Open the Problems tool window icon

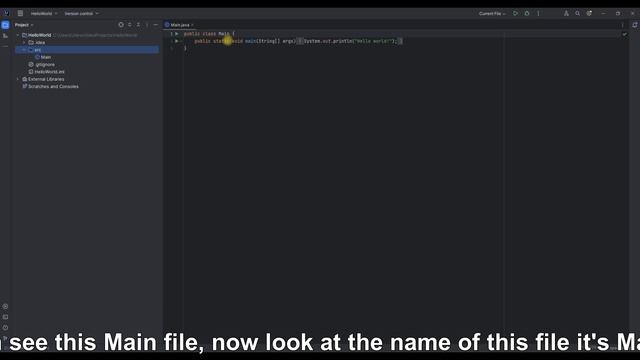tap(5, 327)
